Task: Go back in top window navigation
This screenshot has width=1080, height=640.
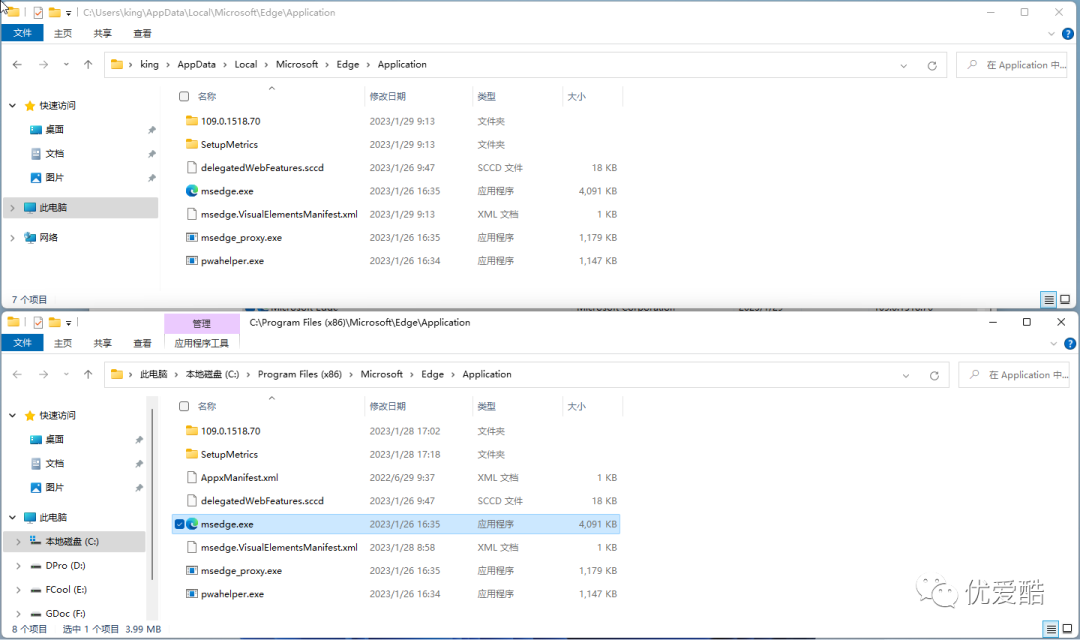Action: coord(17,65)
